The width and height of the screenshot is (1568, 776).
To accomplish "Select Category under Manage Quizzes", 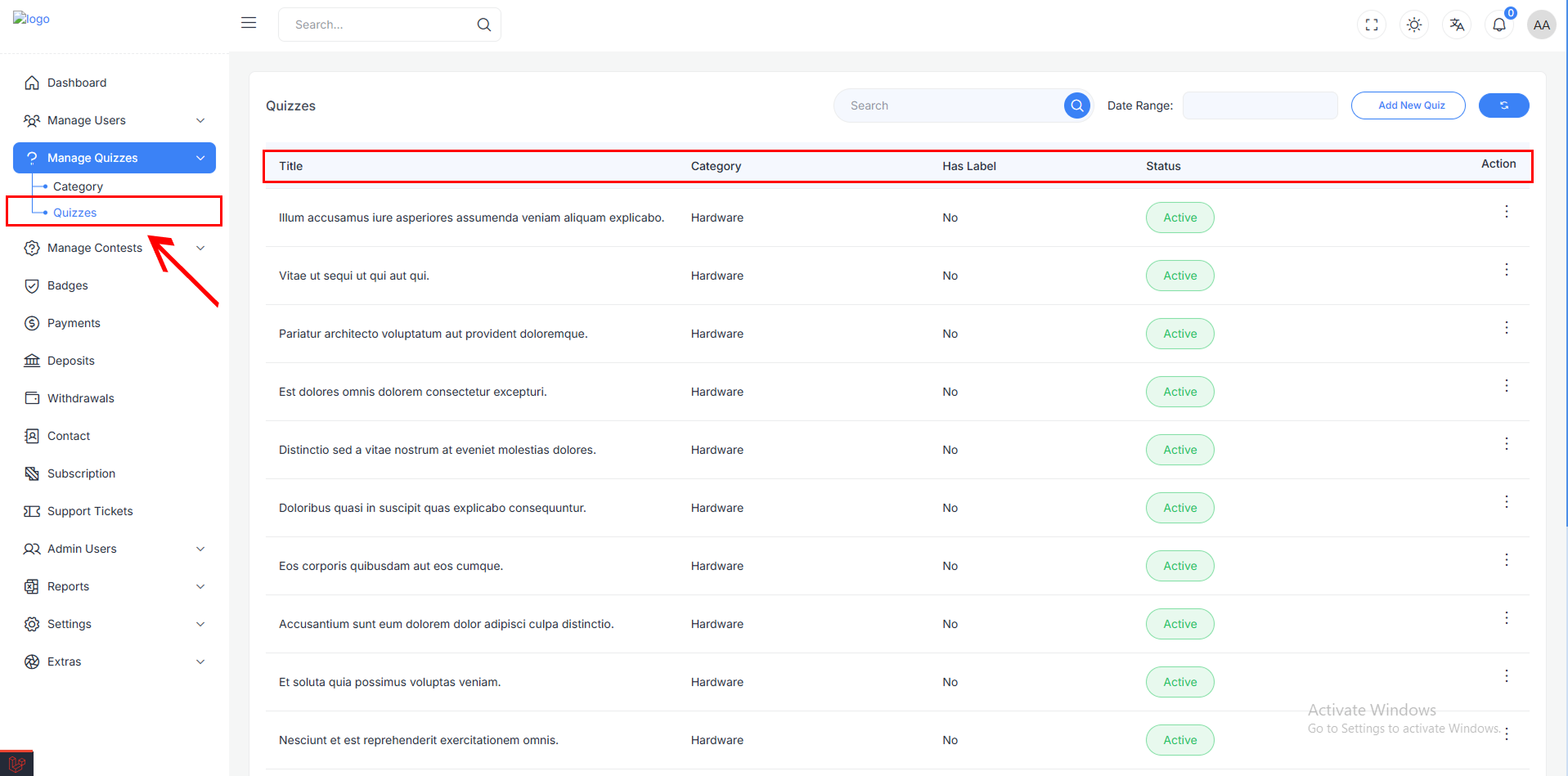I will (78, 186).
